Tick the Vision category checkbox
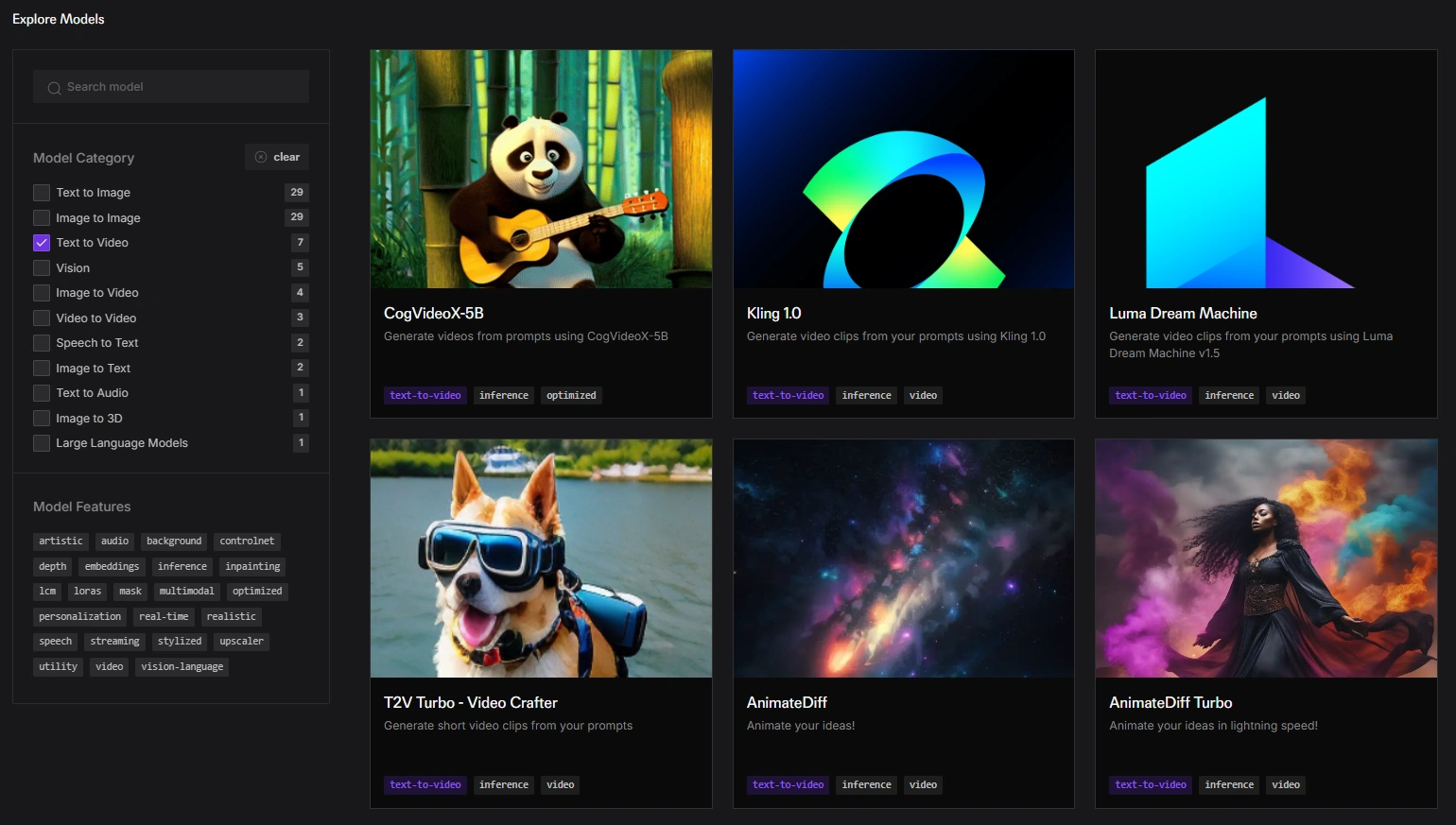 tap(42, 268)
